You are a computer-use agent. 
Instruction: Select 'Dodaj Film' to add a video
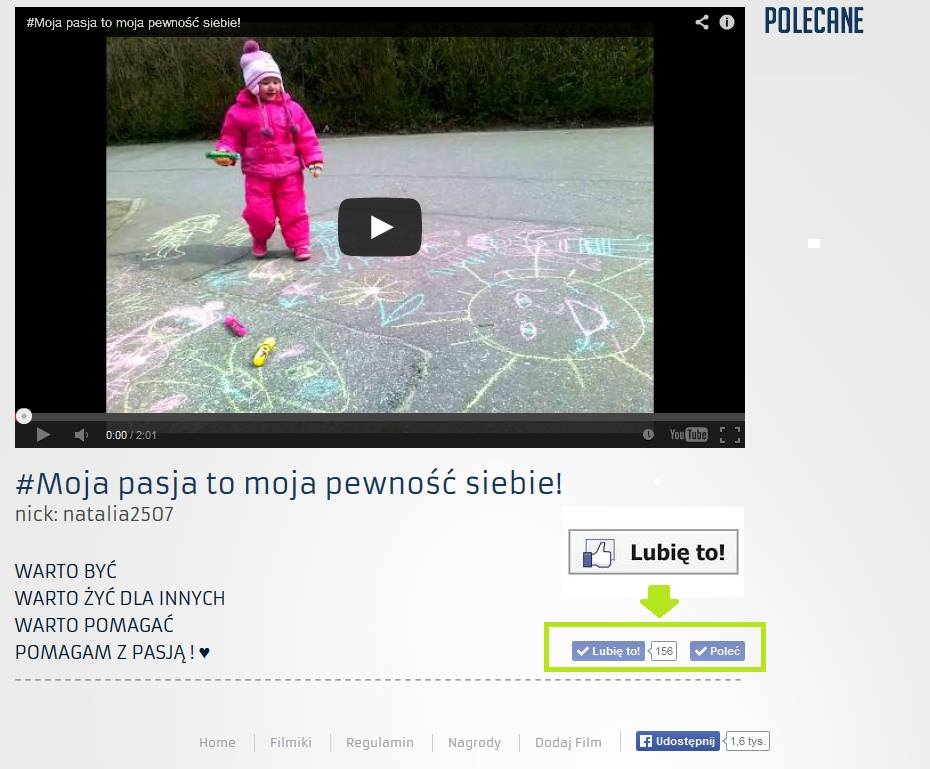568,742
